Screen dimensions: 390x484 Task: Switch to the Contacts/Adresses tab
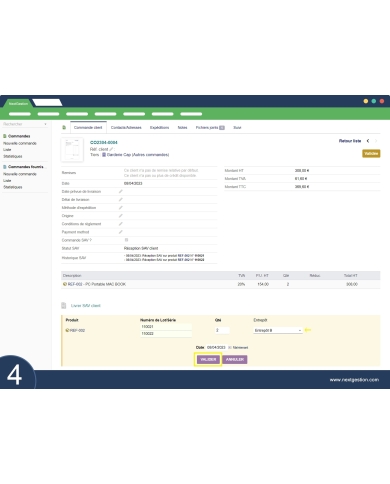[126, 127]
